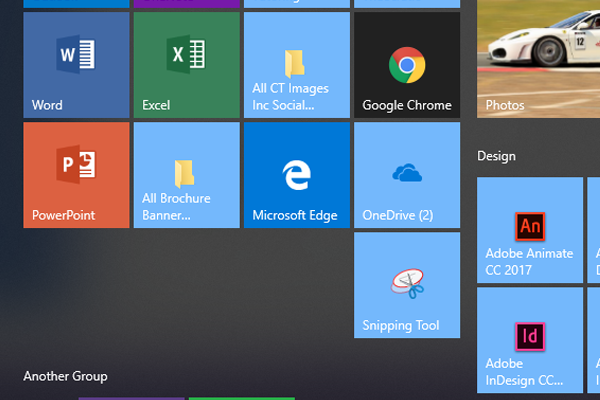Image resolution: width=600 pixels, height=400 pixels.
Task: Start PowerPoint from its tile
Action: tap(77, 175)
